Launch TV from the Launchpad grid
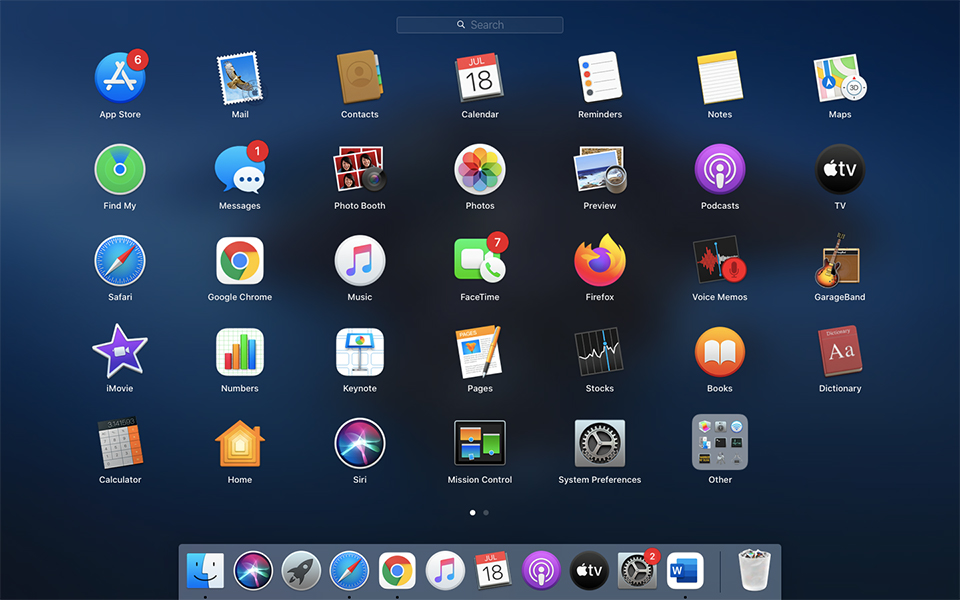 [840, 170]
